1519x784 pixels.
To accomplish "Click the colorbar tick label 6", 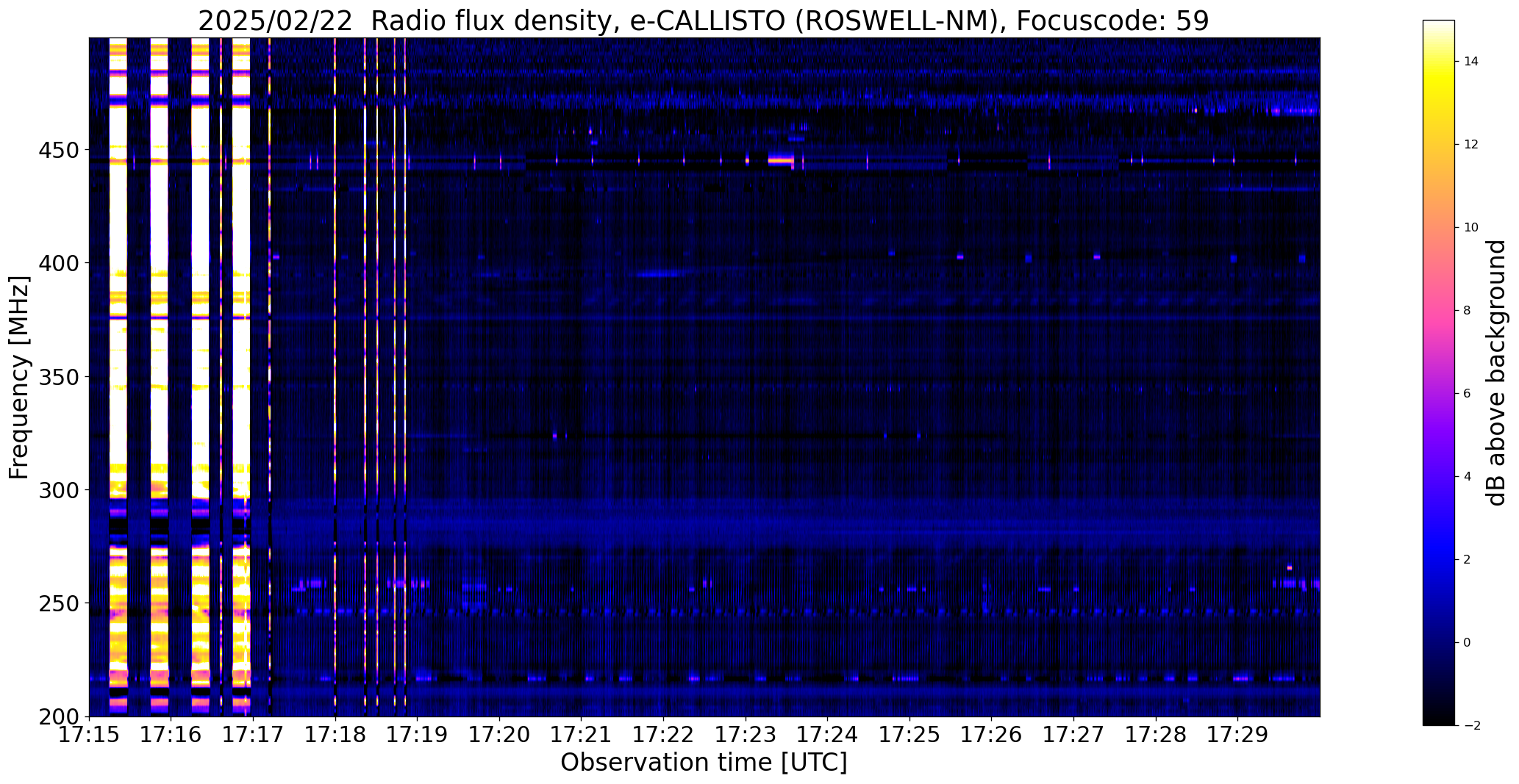I will (1467, 394).
